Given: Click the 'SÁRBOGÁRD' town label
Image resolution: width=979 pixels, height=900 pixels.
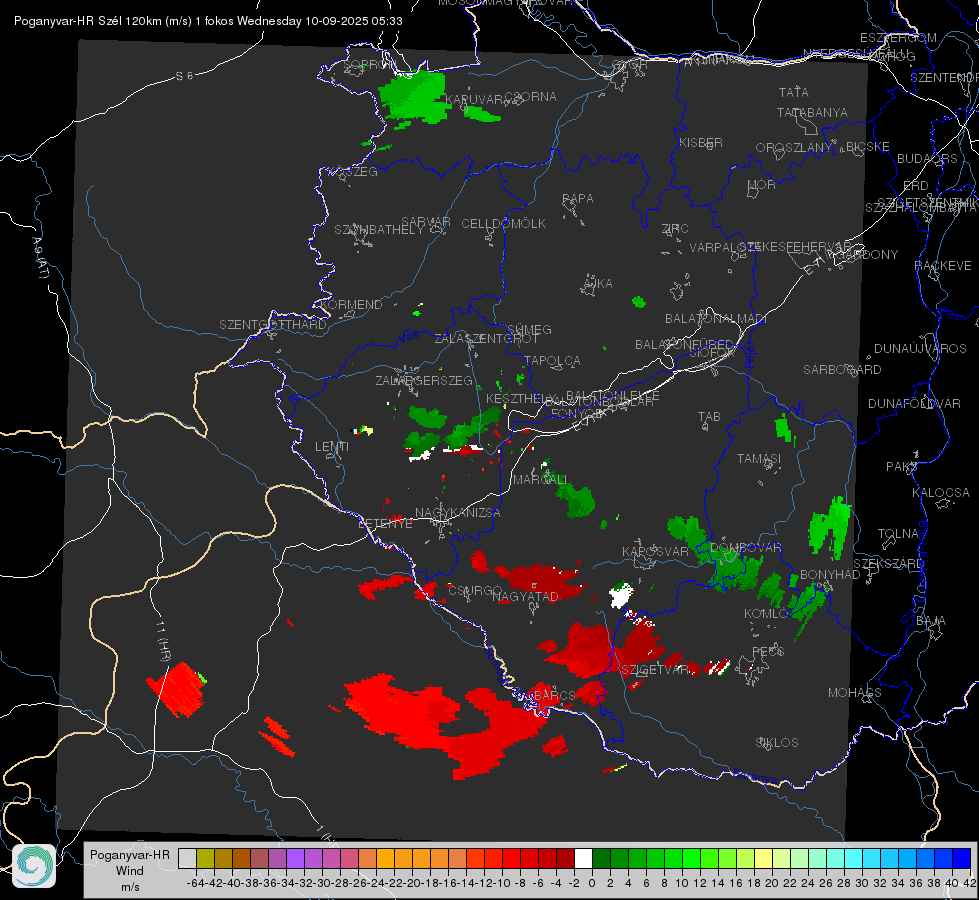Looking at the screenshot, I should 842,370.
